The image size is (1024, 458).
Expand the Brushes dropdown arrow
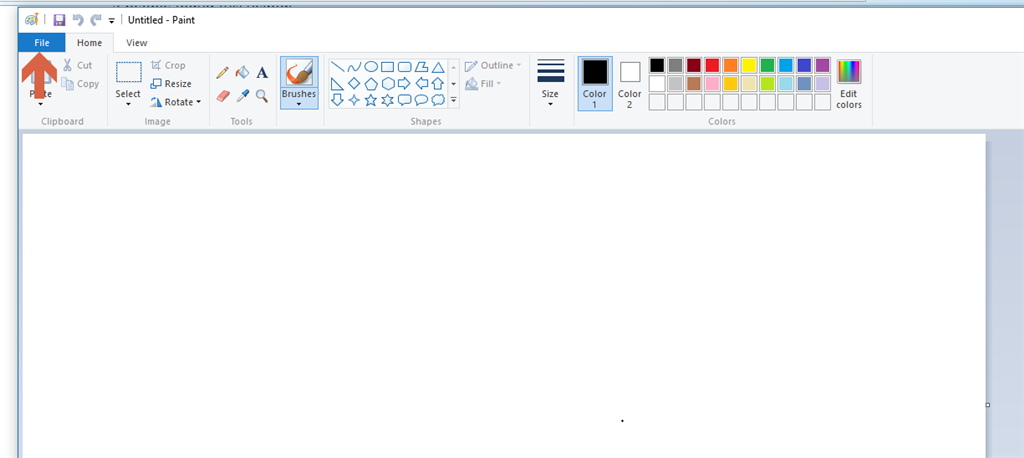(x=299, y=105)
